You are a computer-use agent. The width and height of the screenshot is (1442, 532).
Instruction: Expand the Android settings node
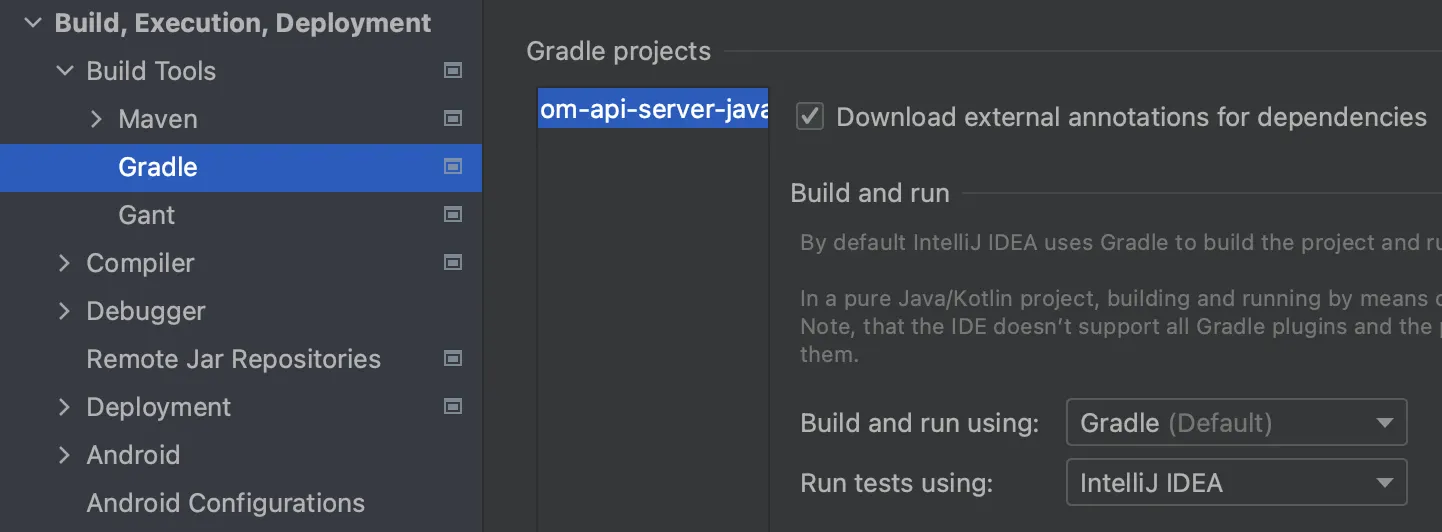click(65, 455)
